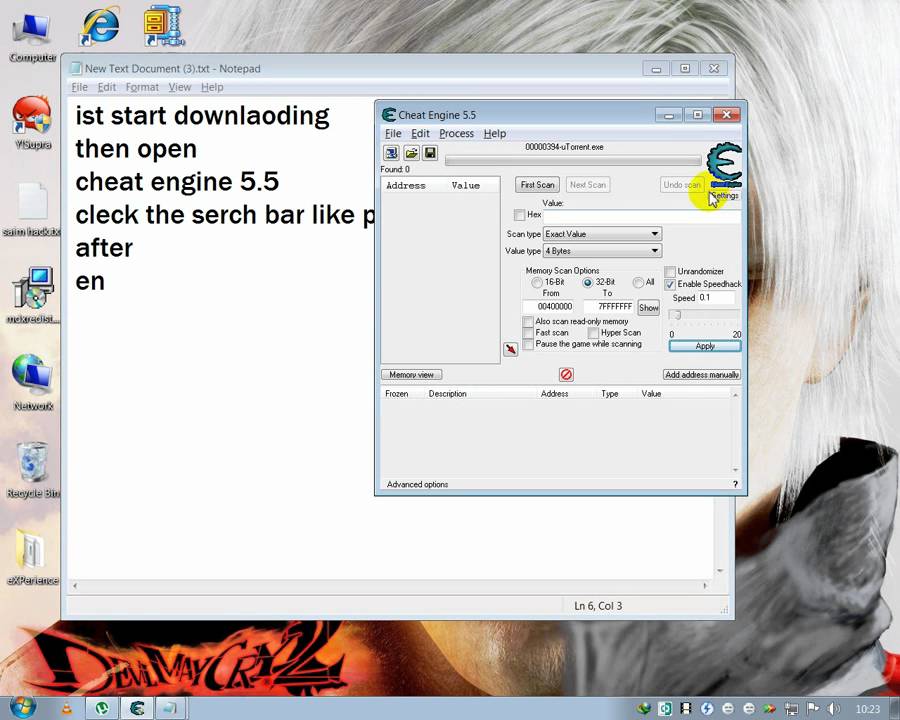Click the question mark in Cheat Engine's bottom corner
This screenshot has height=720, width=900.
tap(735, 484)
